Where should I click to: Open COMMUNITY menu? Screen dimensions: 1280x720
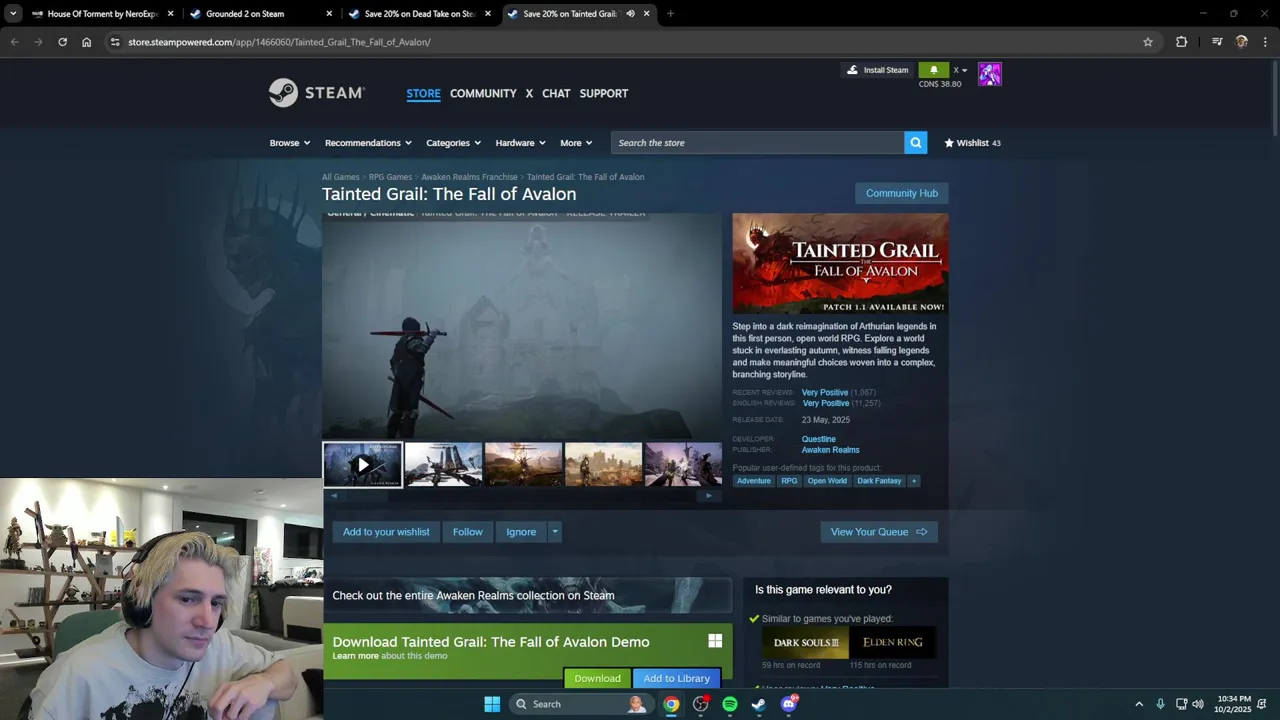[483, 93]
